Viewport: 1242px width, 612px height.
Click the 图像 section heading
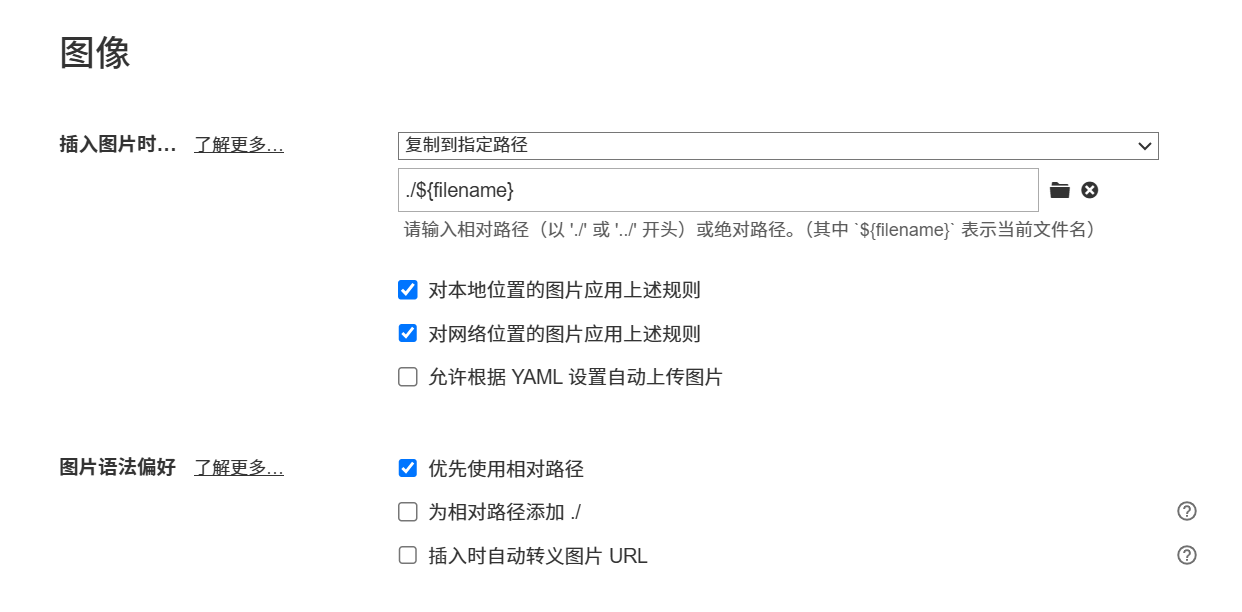(x=95, y=53)
